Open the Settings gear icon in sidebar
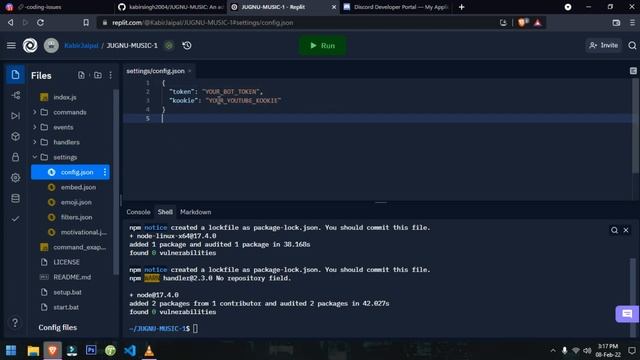The height and width of the screenshot is (360, 640). click(x=16, y=178)
